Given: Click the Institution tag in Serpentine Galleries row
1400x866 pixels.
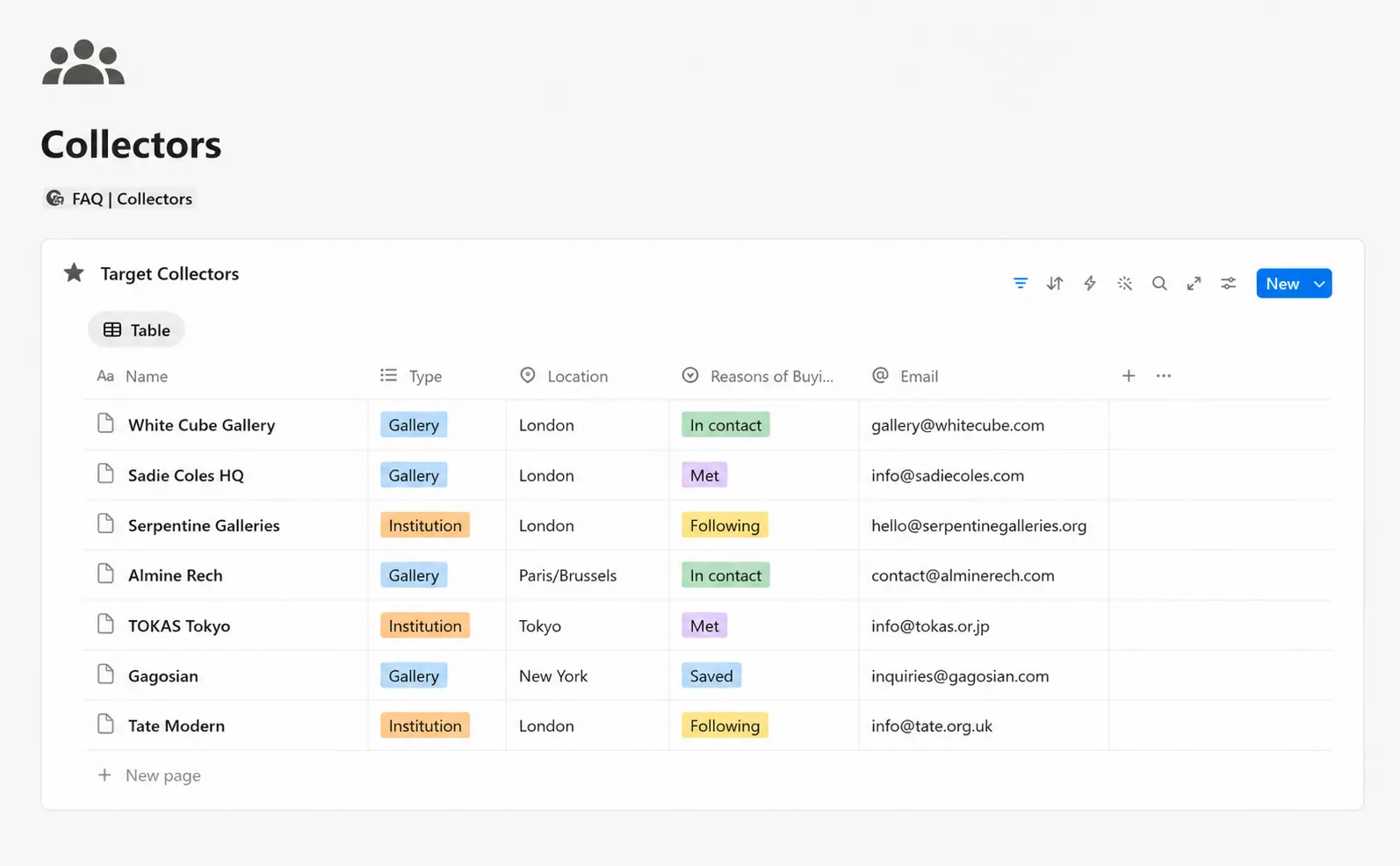Looking at the screenshot, I should [425, 525].
